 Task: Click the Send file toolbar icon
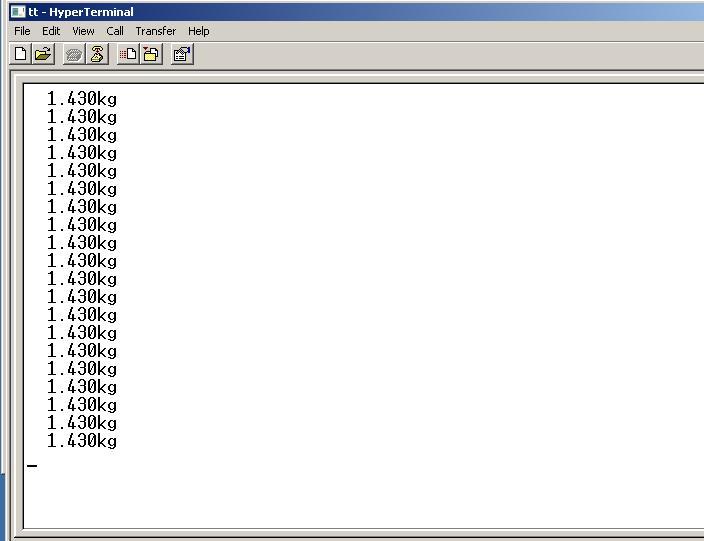(x=128, y=54)
